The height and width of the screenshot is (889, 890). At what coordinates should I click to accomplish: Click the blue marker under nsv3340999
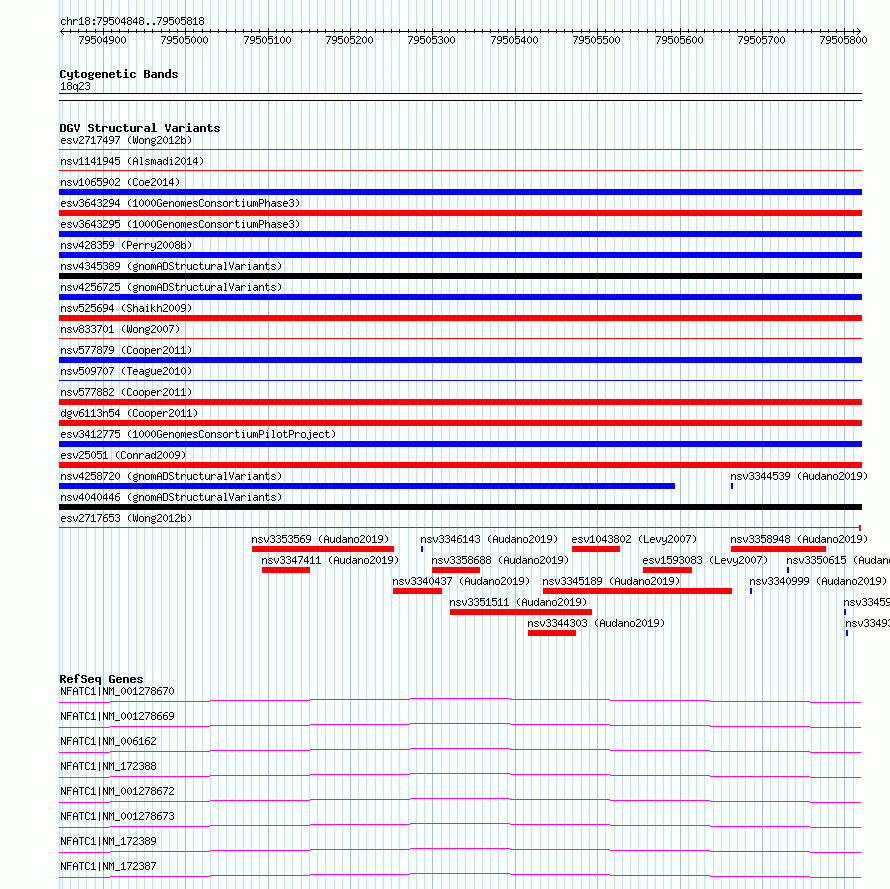click(x=751, y=591)
